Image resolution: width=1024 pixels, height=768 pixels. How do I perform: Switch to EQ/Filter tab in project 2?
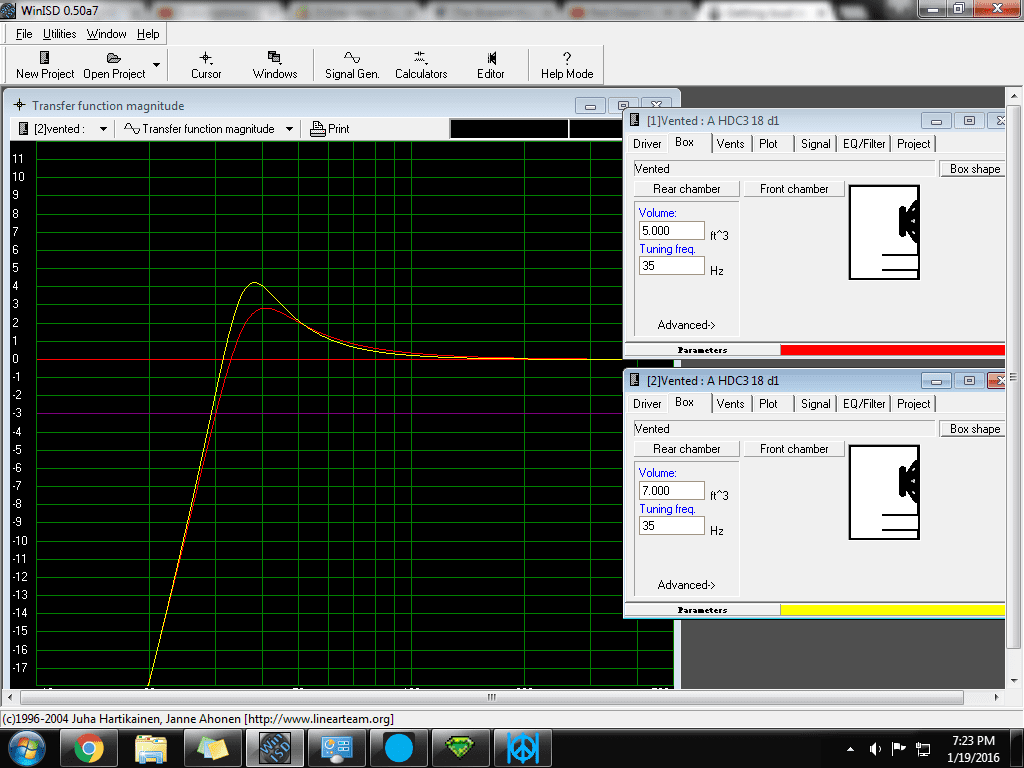[x=864, y=404]
